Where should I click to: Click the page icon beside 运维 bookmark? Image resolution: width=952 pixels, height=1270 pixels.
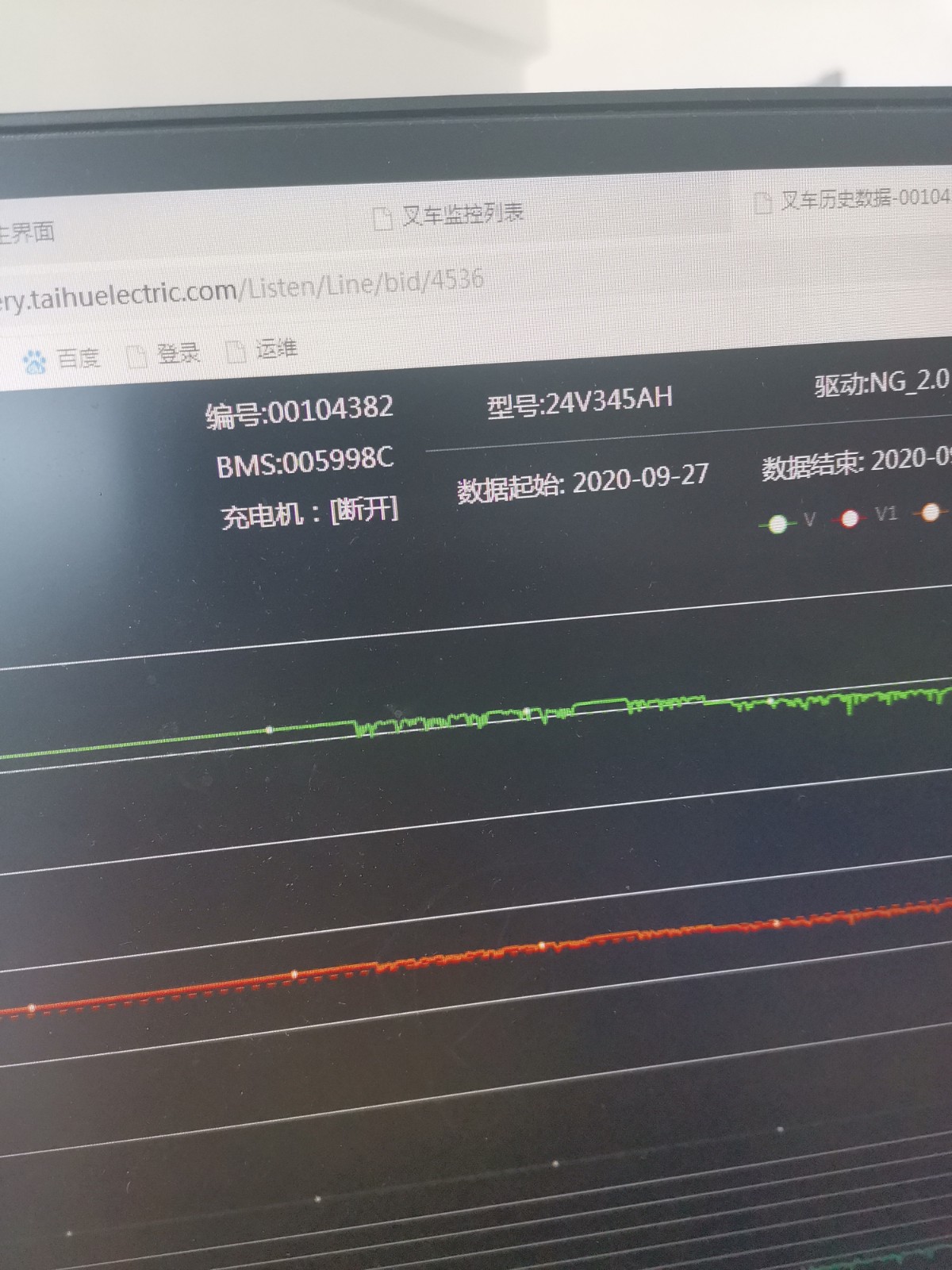pyautogui.click(x=236, y=351)
